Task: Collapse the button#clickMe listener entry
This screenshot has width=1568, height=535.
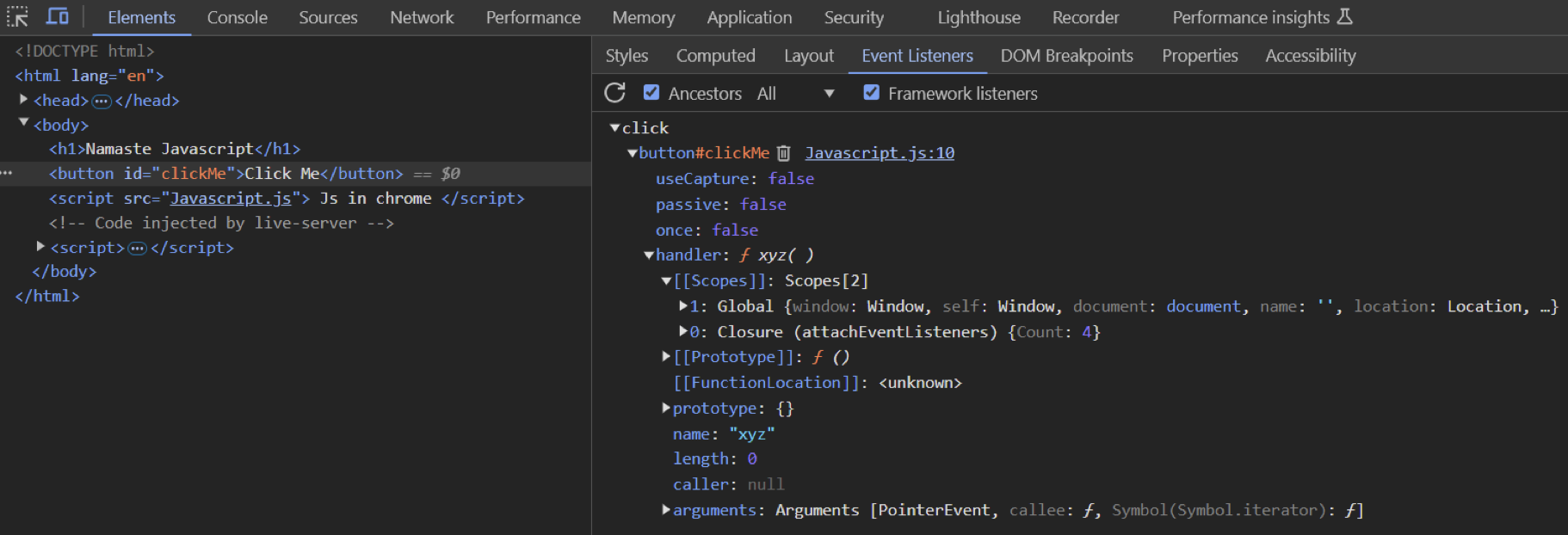Action: (x=633, y=153)
